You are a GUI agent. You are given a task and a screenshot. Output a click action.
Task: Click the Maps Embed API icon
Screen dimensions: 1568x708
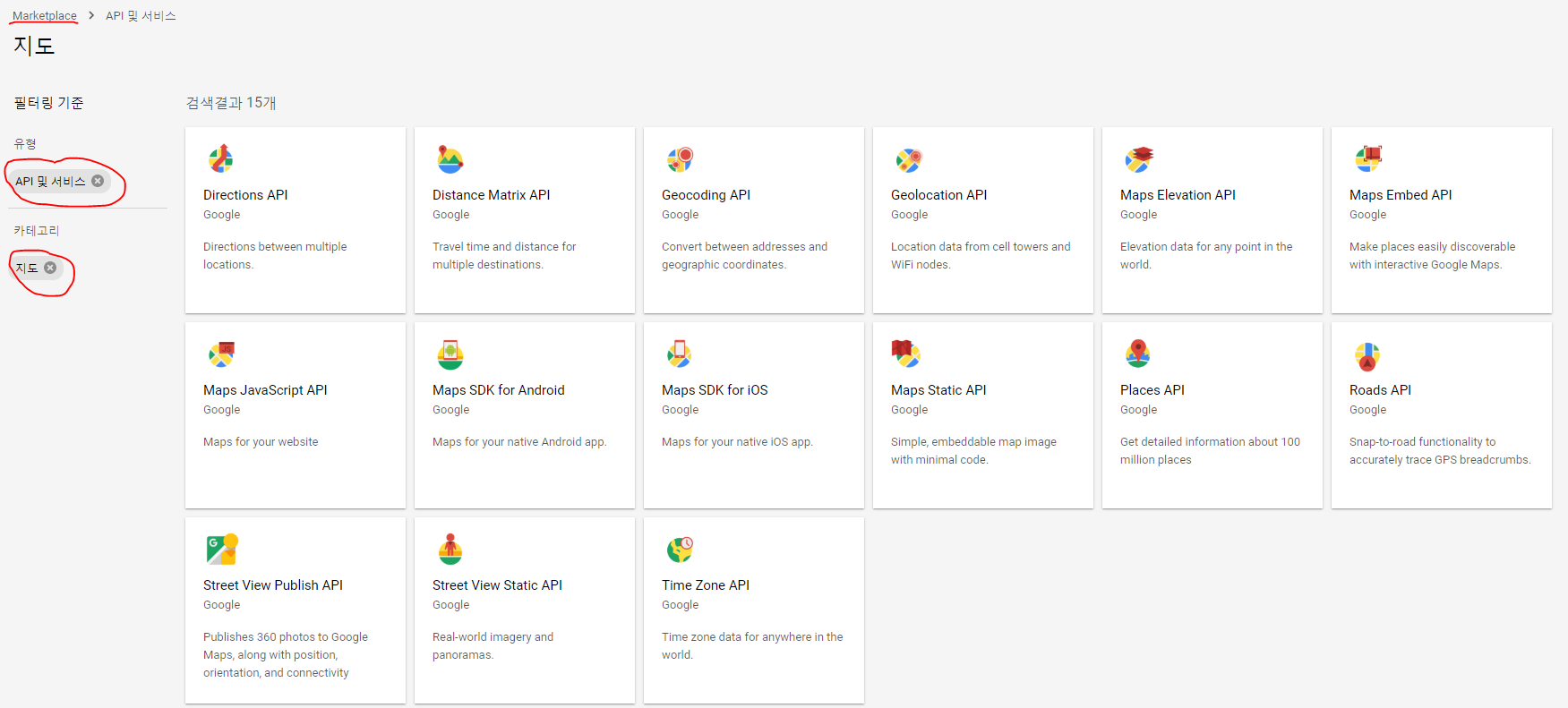(1367, 158)
